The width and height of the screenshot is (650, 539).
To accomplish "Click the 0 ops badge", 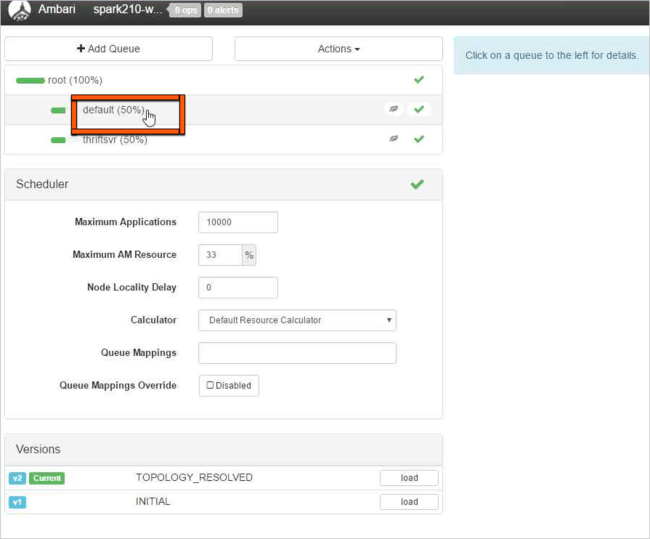I will pos(185,10).
